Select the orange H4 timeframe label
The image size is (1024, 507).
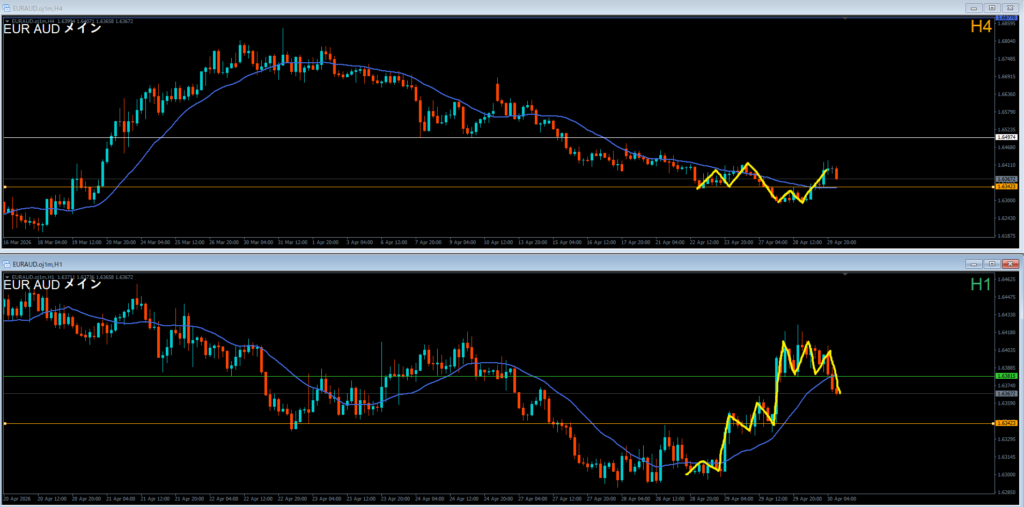980,27
